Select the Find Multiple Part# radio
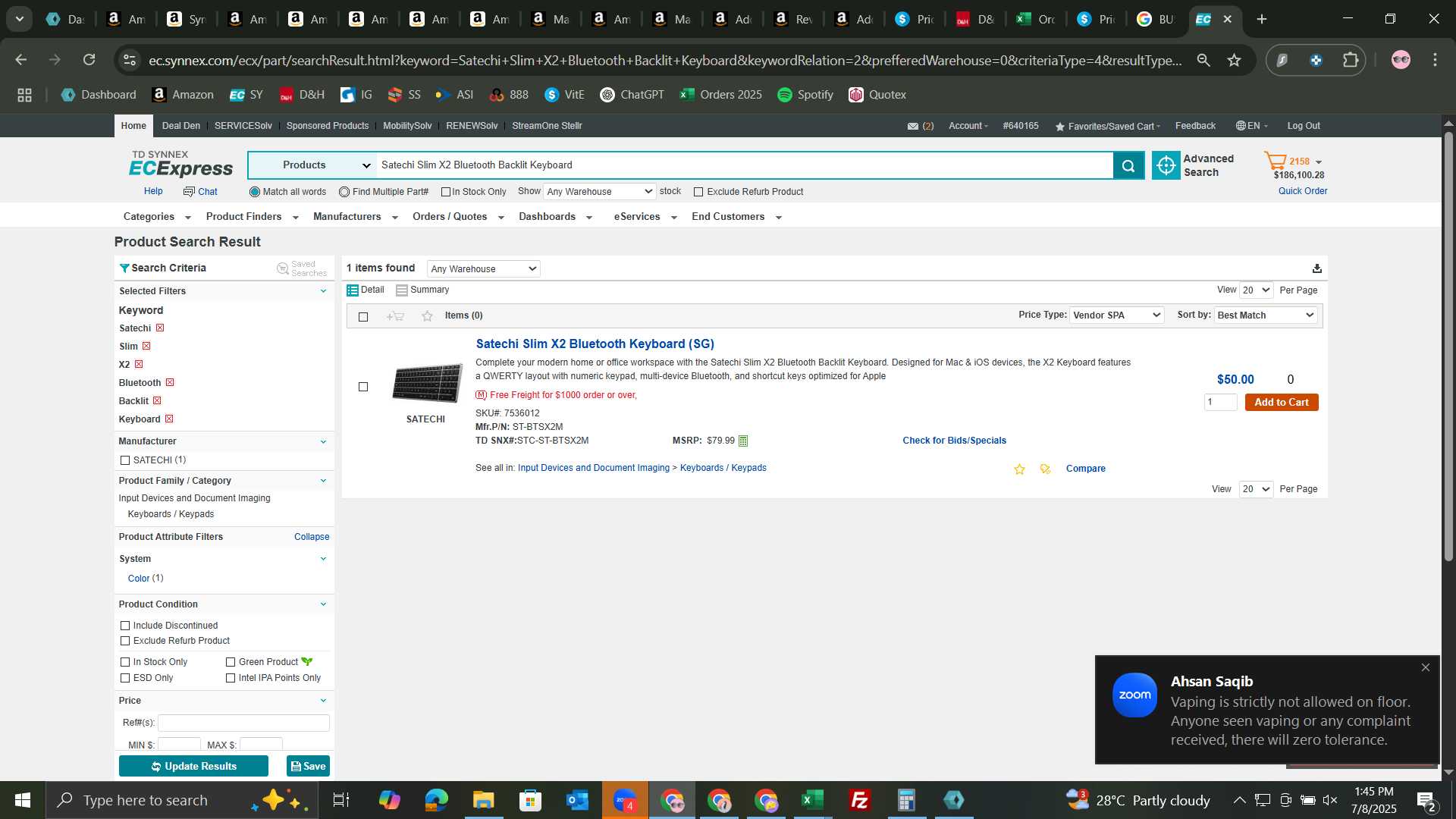Screen dimensions: 1456x819 click(344, 192)
